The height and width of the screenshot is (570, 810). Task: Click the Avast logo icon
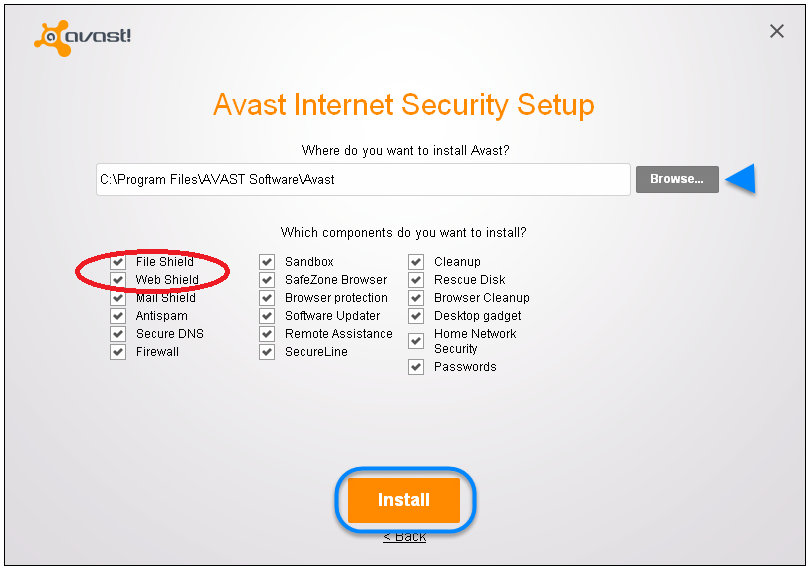pyautogui.click(x=53, y=38)
